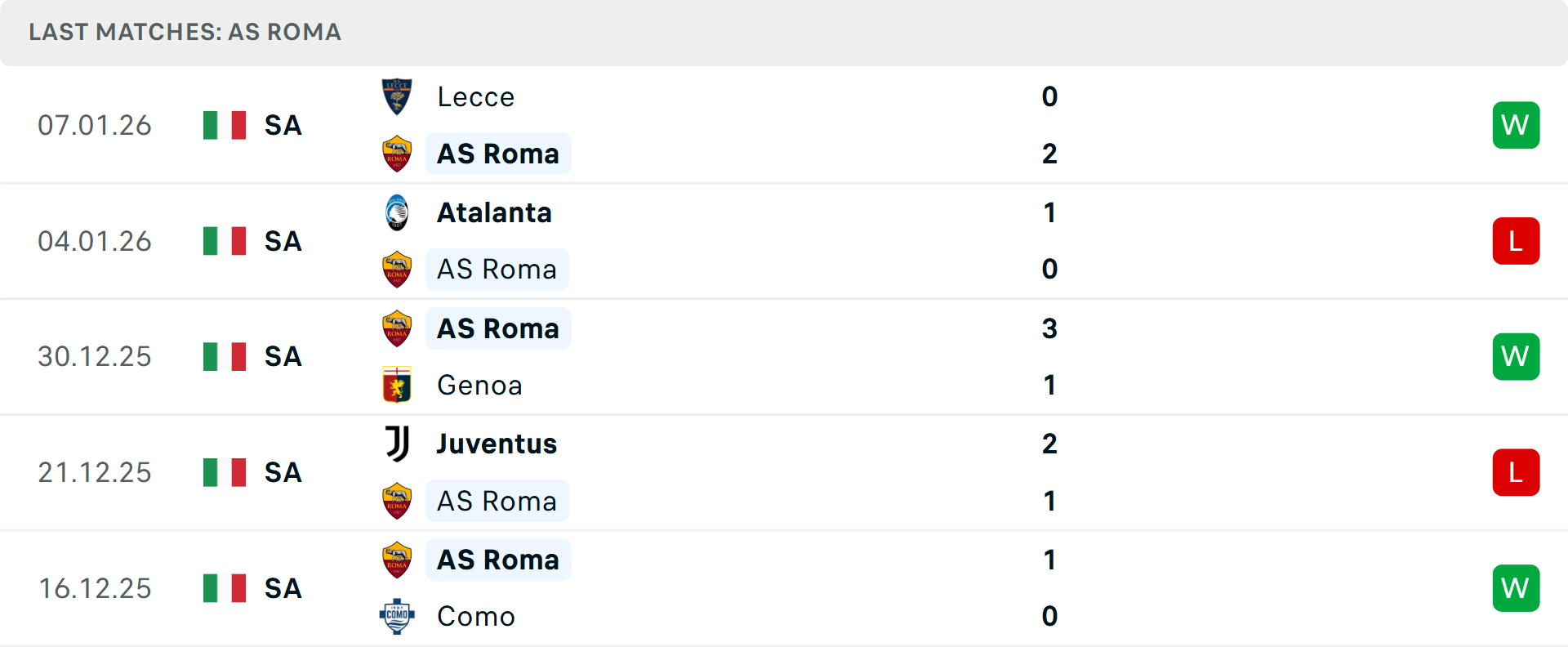Click AS Roma crest in Lecce match

tap(397, 154)
